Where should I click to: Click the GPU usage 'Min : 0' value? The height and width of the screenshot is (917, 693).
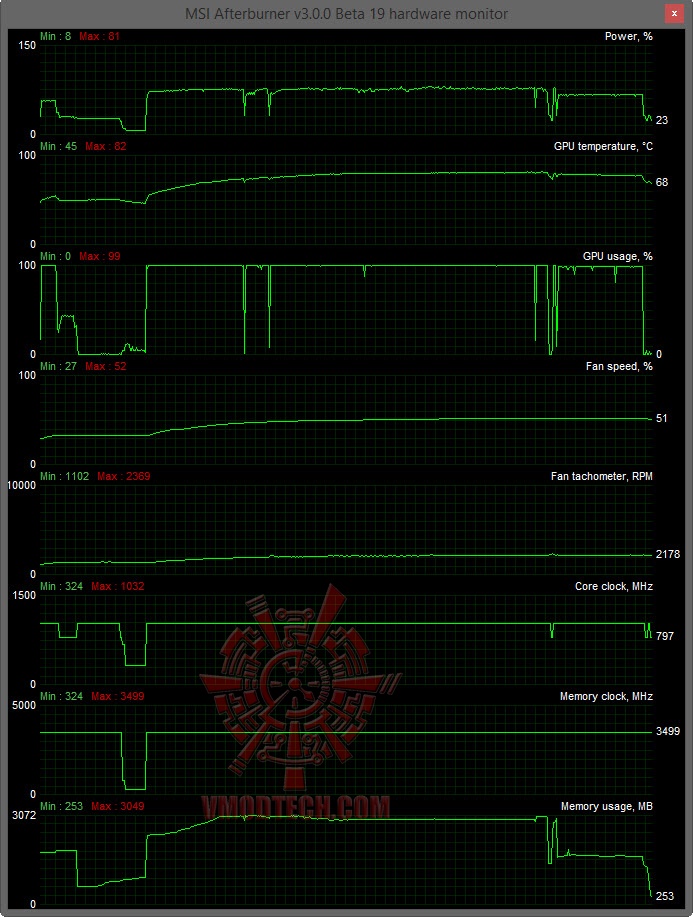click(56, 256)
